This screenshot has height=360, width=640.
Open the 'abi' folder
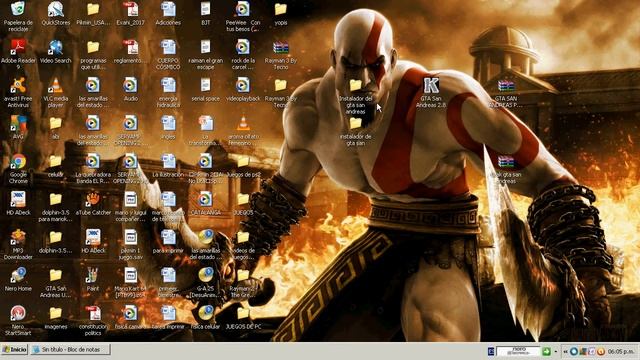56,127
